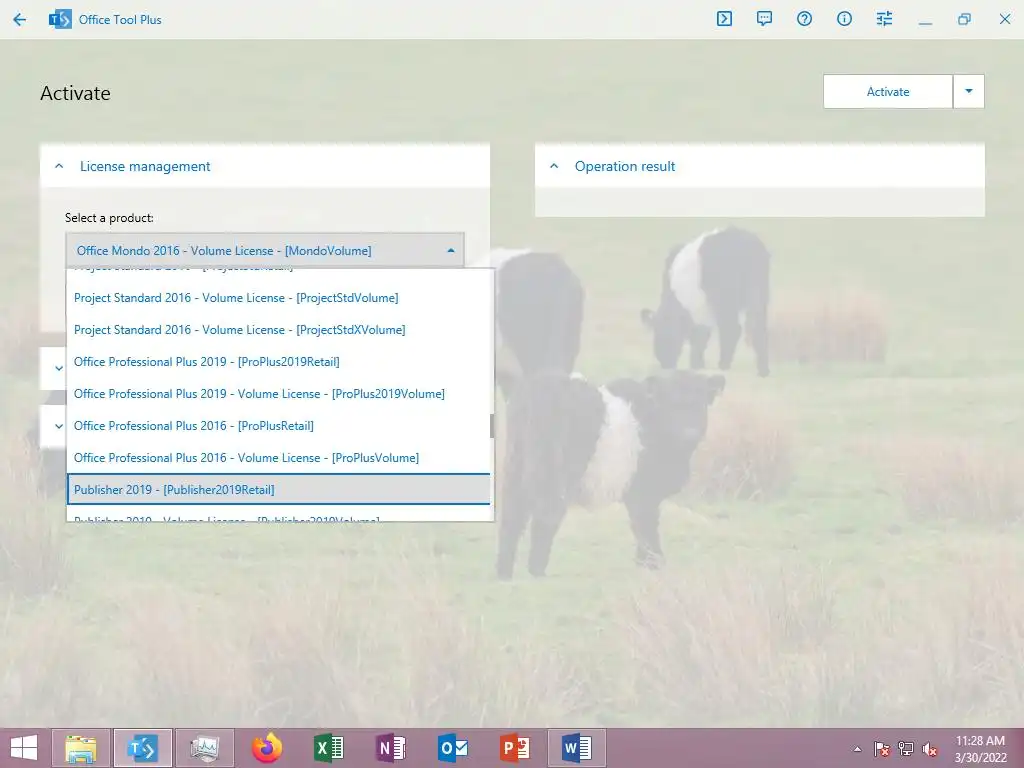The height and width of the screenshot is (768, 1024).
Task: Pick Office Professional Plus 2016 ProPlusRetail
Action: coord(278,426)
